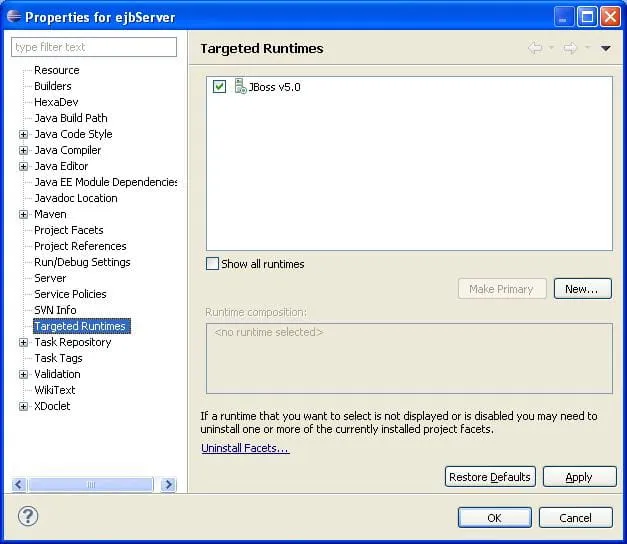627x544 pixels.
Task: Click the back navigation arrow icon
Action: 535,48
